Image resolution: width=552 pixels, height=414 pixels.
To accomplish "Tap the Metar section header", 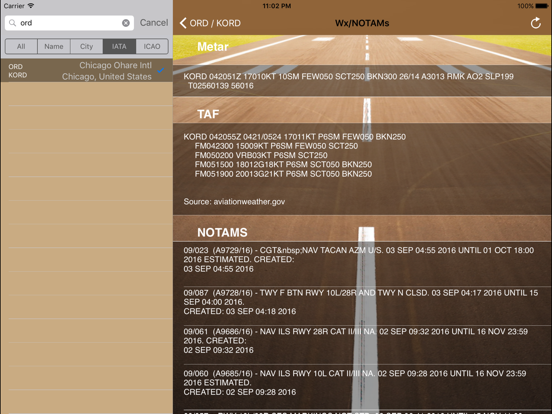I will click(213, 47).
